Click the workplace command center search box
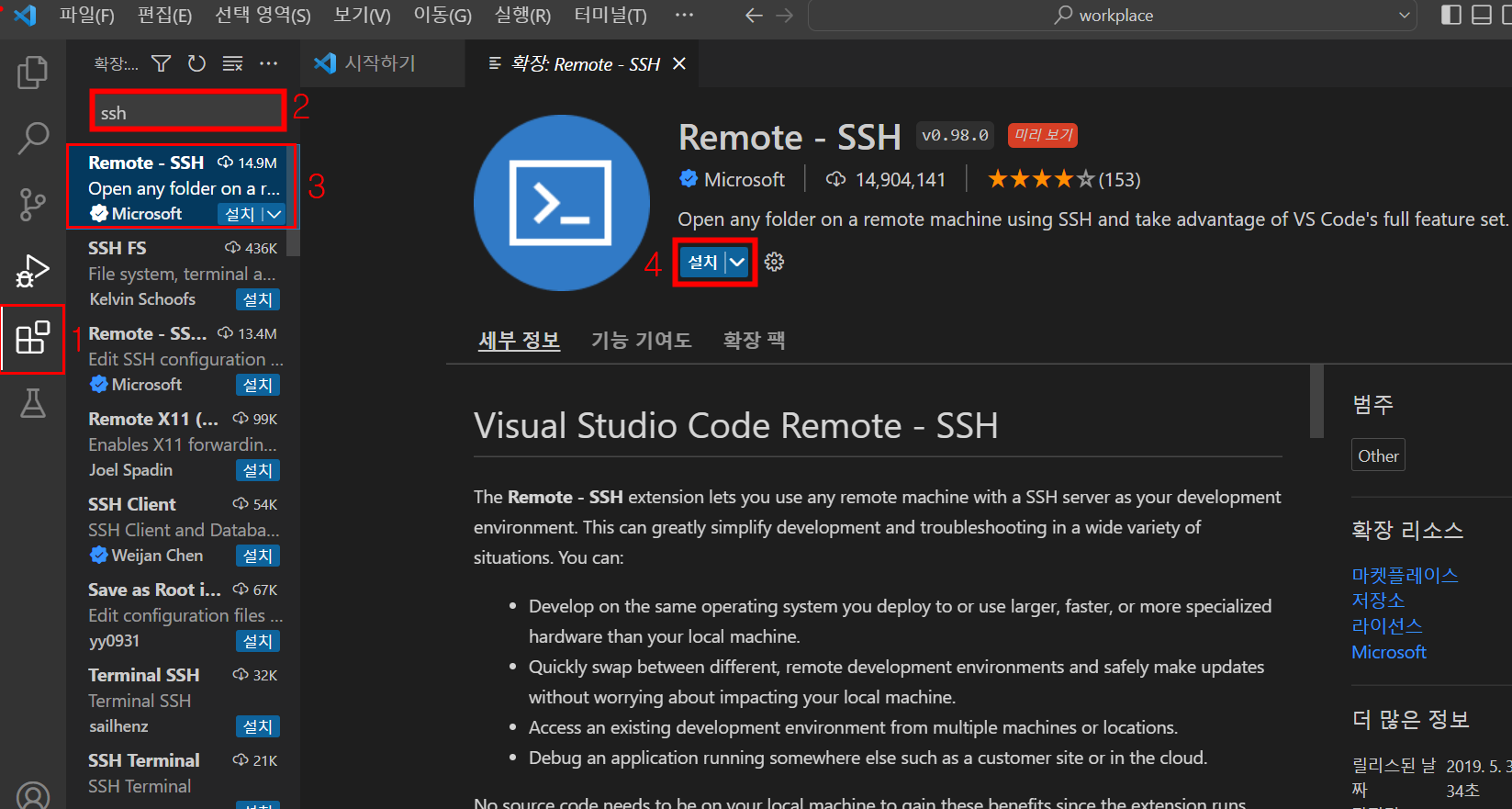 point(1114,16)
